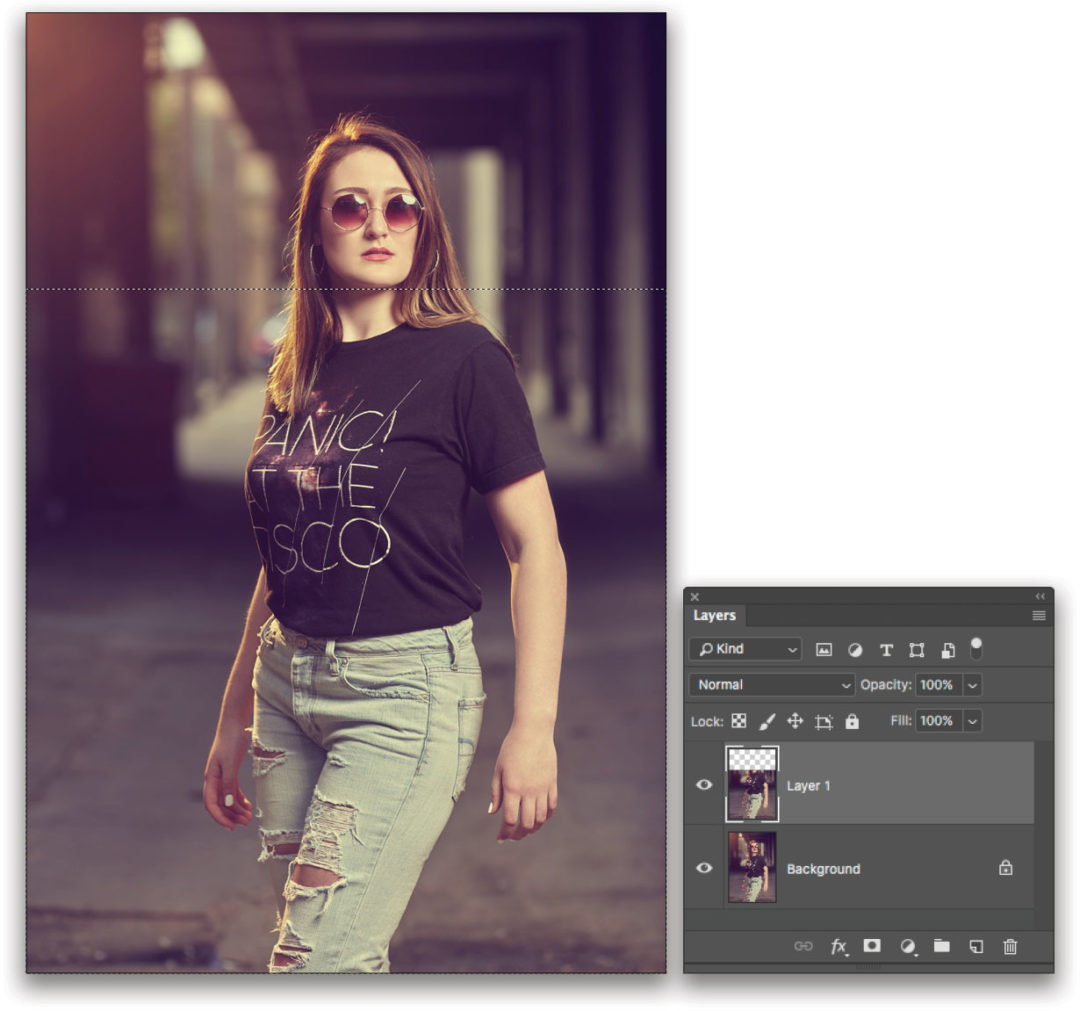The width and height of the screenshot is (1080, 1011).
Task: Open the blend mode Normal dropdown
Action: [x=770, y=685]
